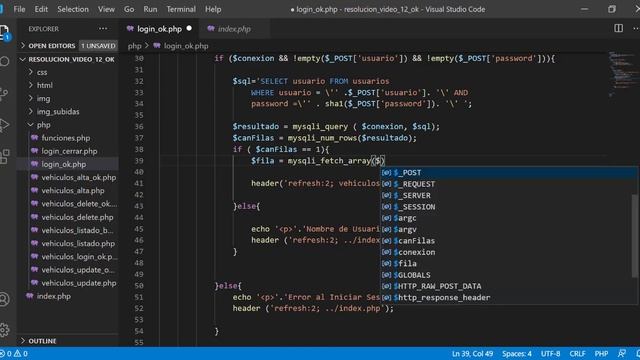The height and width of the screenshot is (360, 640).
Task: Select $_POST suggestion in autocomplete
Action: (509, 173)
